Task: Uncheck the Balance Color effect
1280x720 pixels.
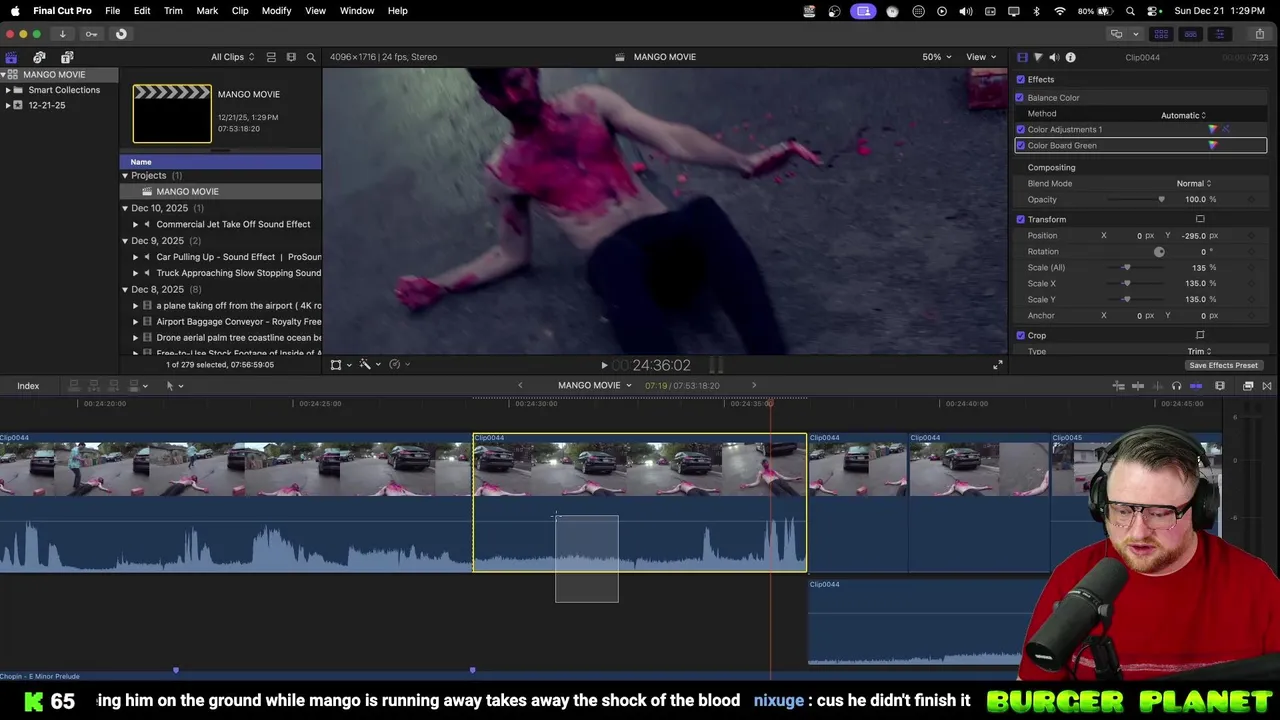Action: [x=1020, y=98]
